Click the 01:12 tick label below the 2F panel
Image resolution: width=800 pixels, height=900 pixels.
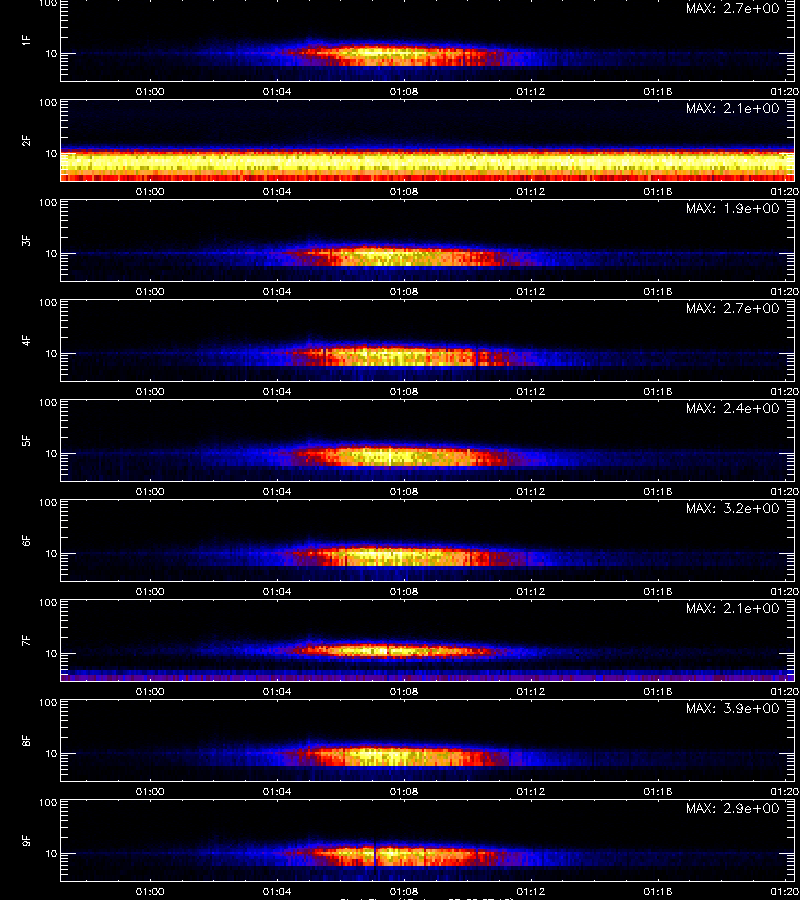coord(531,192)
